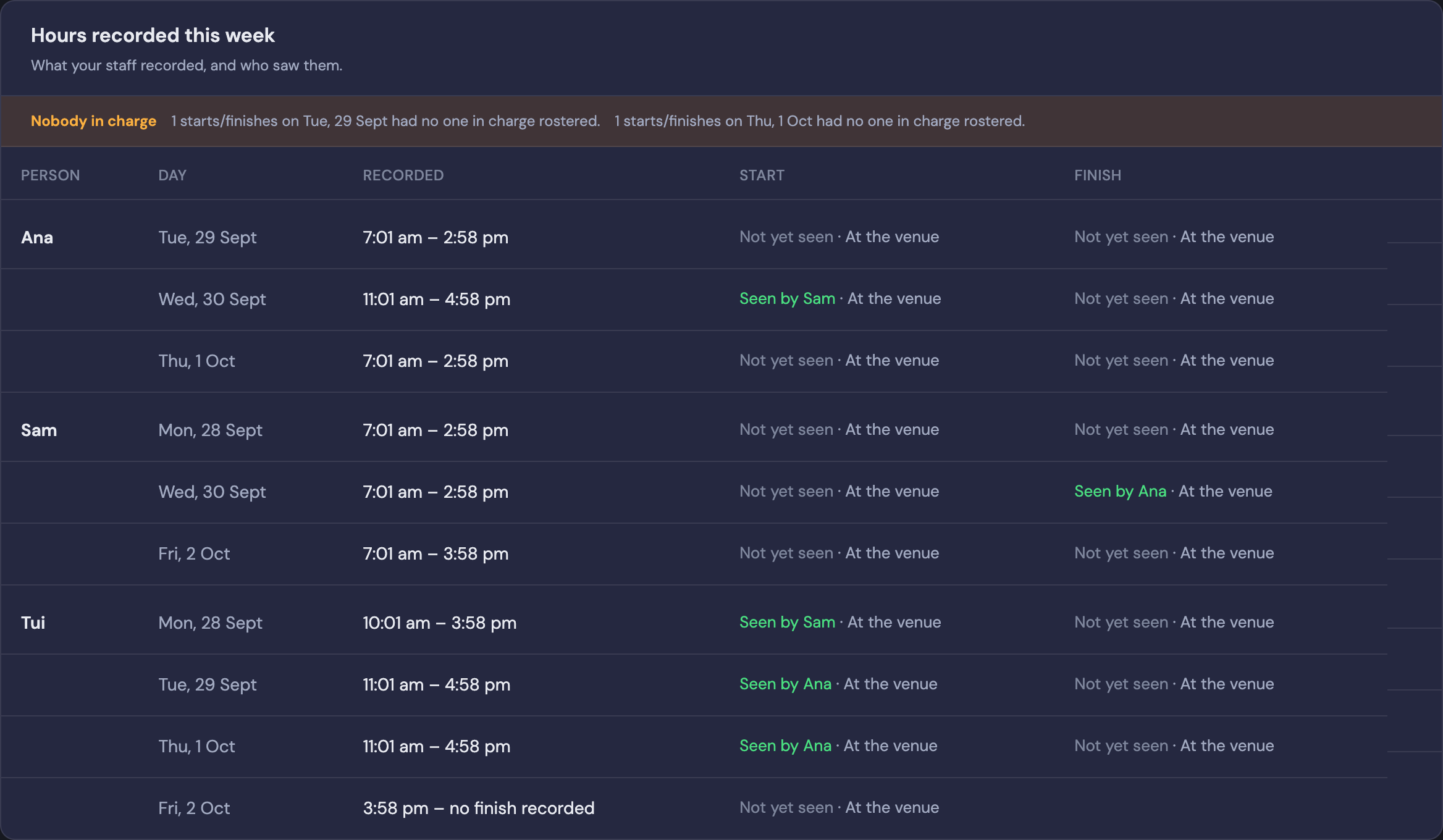The height and width of the screenshot is (840, 1443).
Task: Select the person name Sam
Action: click(39, 430)
